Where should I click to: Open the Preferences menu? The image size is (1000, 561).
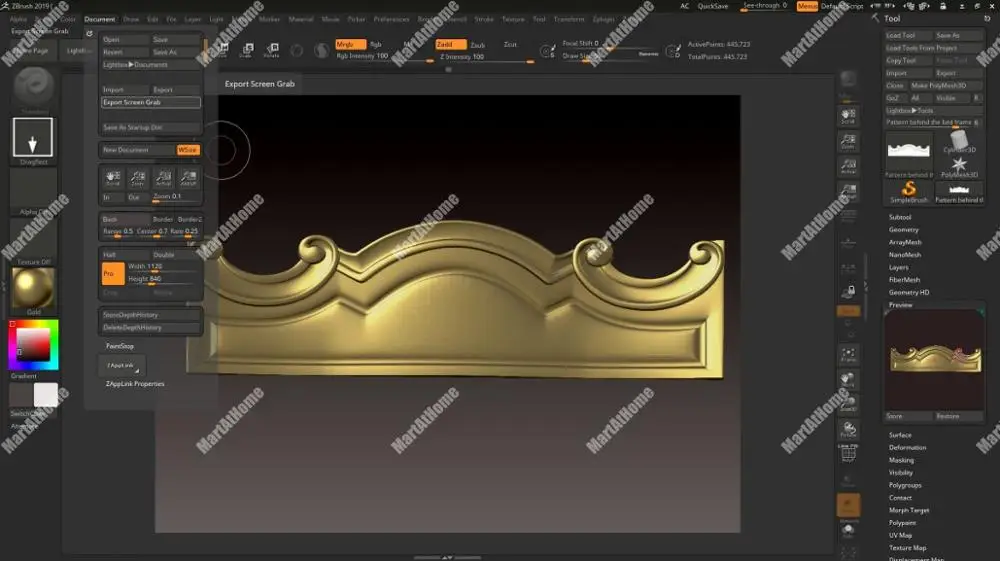pos(391,19)
